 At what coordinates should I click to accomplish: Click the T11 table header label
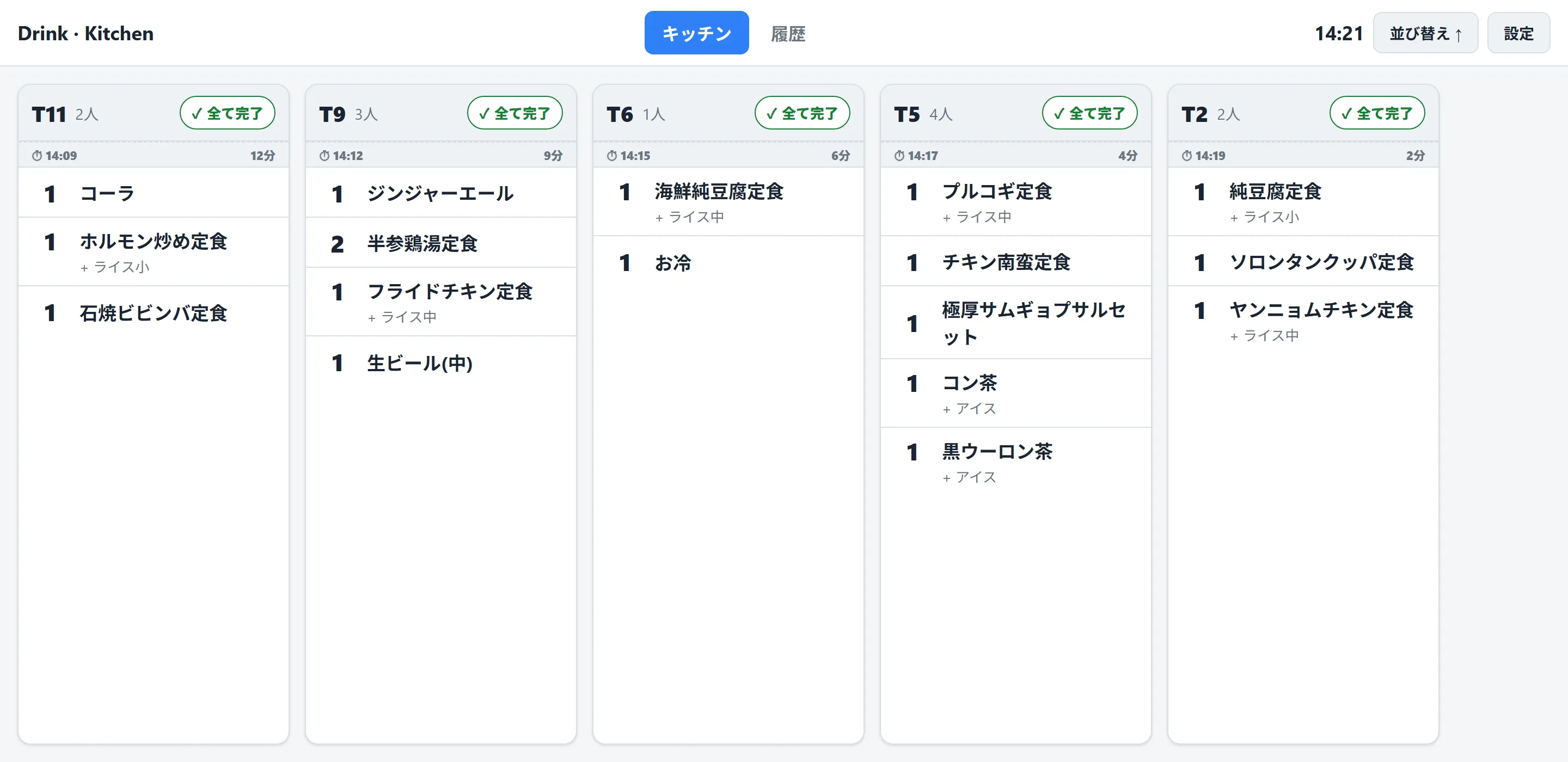(x=48, y=114)
